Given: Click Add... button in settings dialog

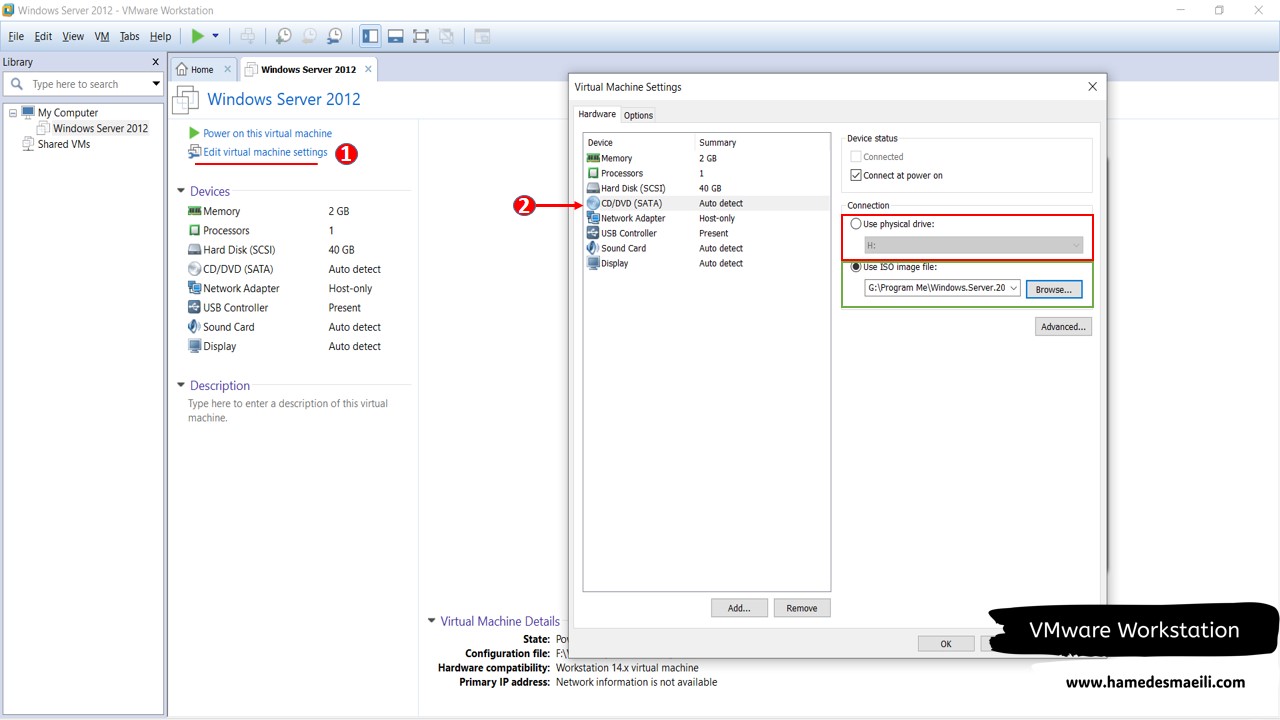Looking at the screenshot, I should [x=739, y=608].
